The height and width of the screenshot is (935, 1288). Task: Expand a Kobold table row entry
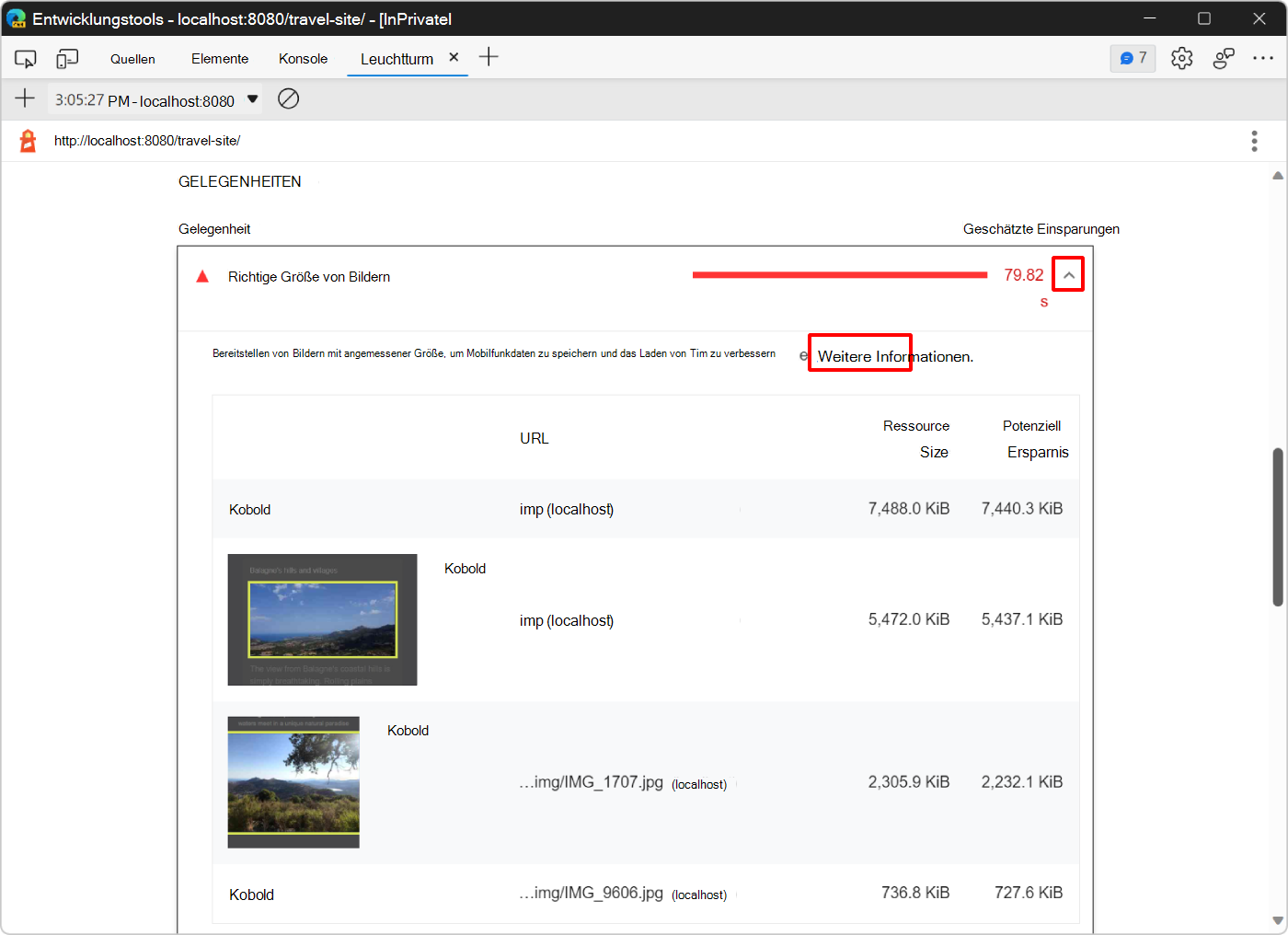[249, 509]
